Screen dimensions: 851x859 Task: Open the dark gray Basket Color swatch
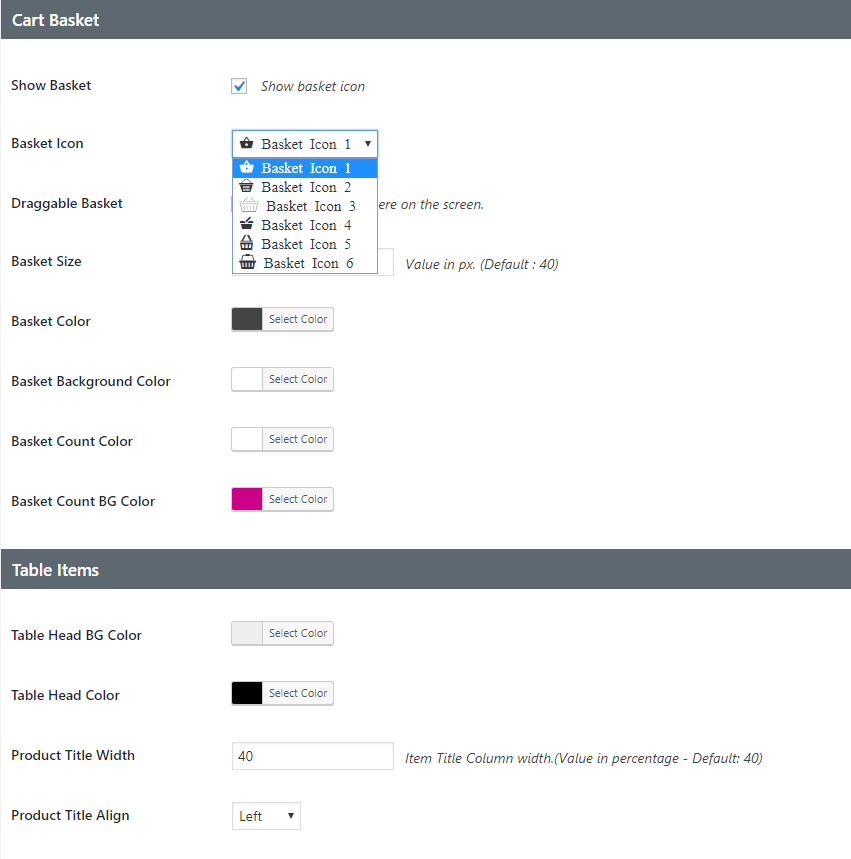click(x=247, y=319)
